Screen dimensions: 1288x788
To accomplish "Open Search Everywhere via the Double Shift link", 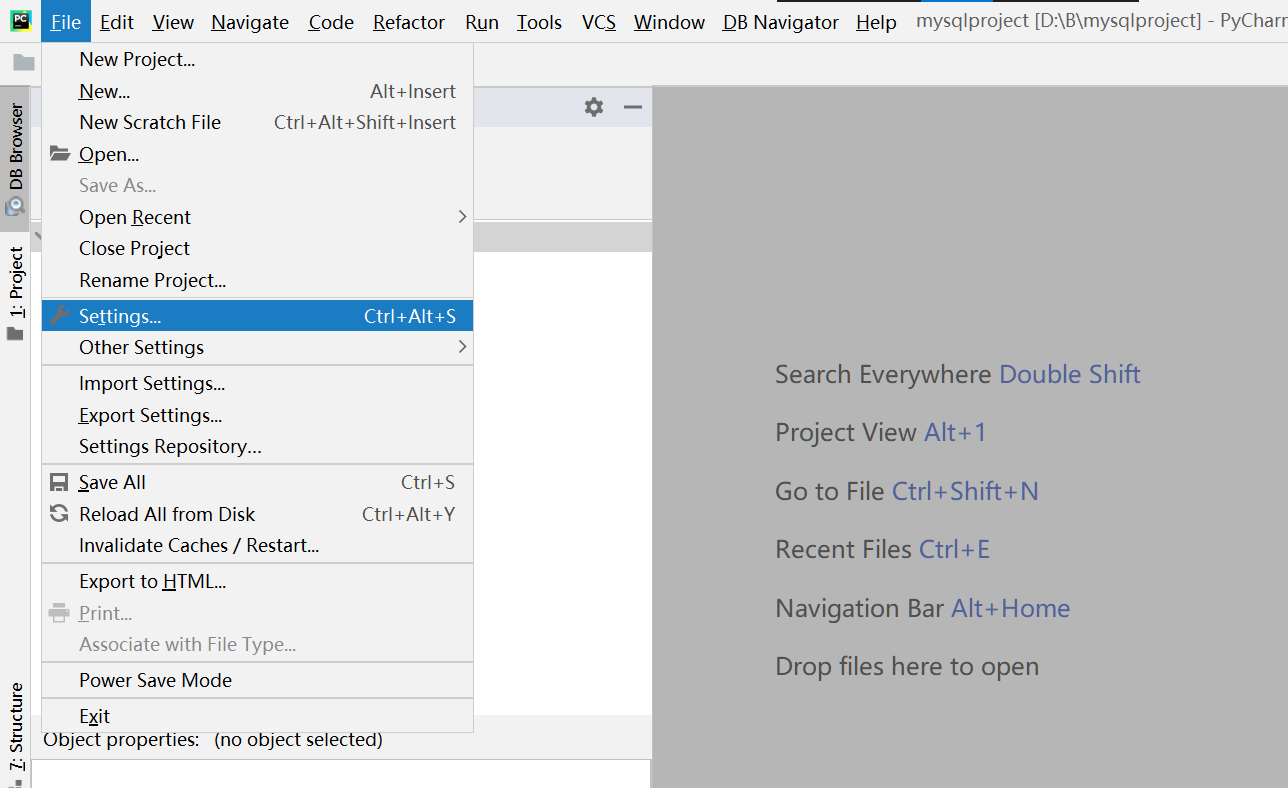I will pos(1069,373).
